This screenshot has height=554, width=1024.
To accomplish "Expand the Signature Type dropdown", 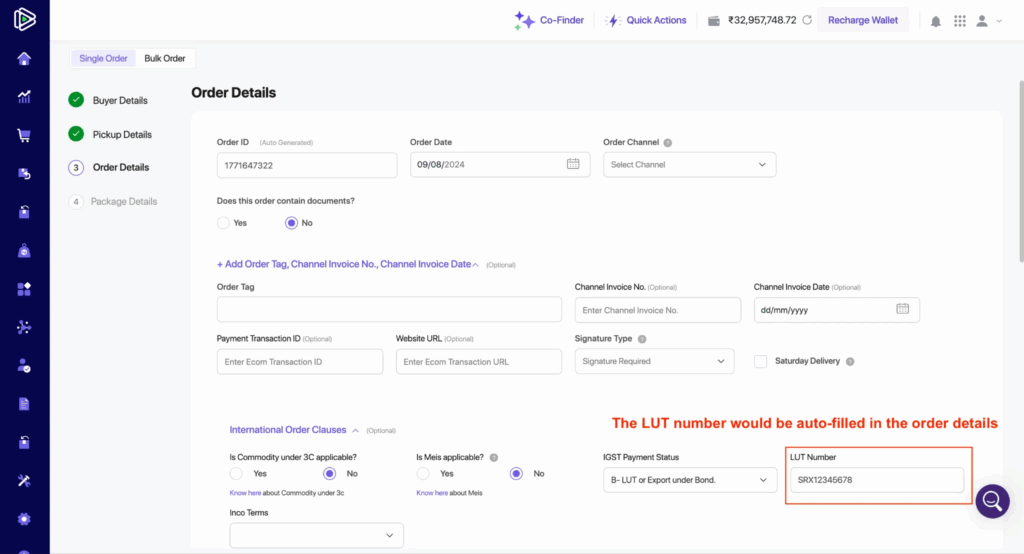I will [654, 362].
